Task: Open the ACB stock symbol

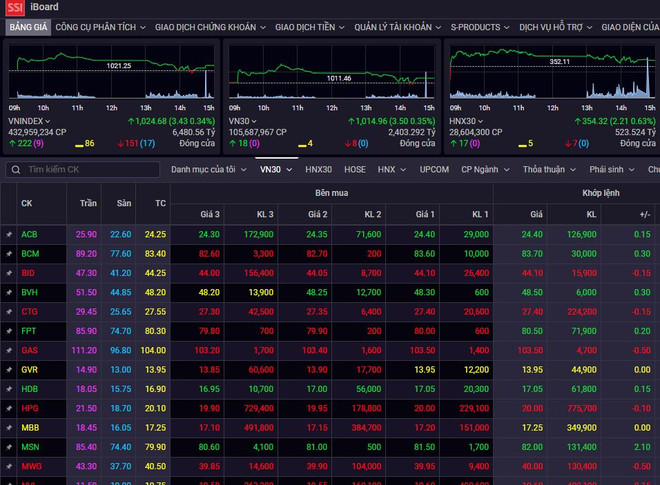Action: [x=29, y=234]
